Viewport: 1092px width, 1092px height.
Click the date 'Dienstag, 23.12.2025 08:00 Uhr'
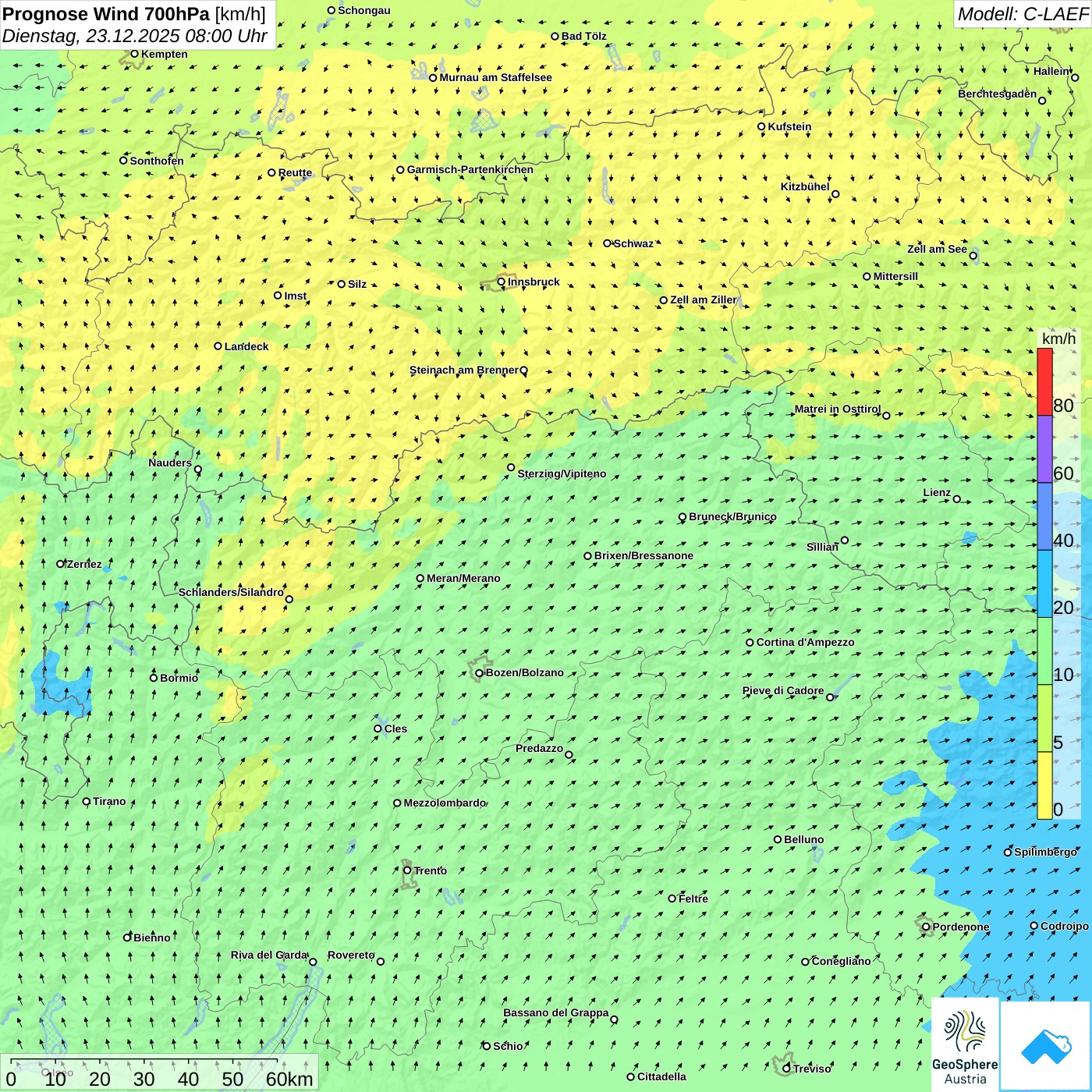pos(135,37)
